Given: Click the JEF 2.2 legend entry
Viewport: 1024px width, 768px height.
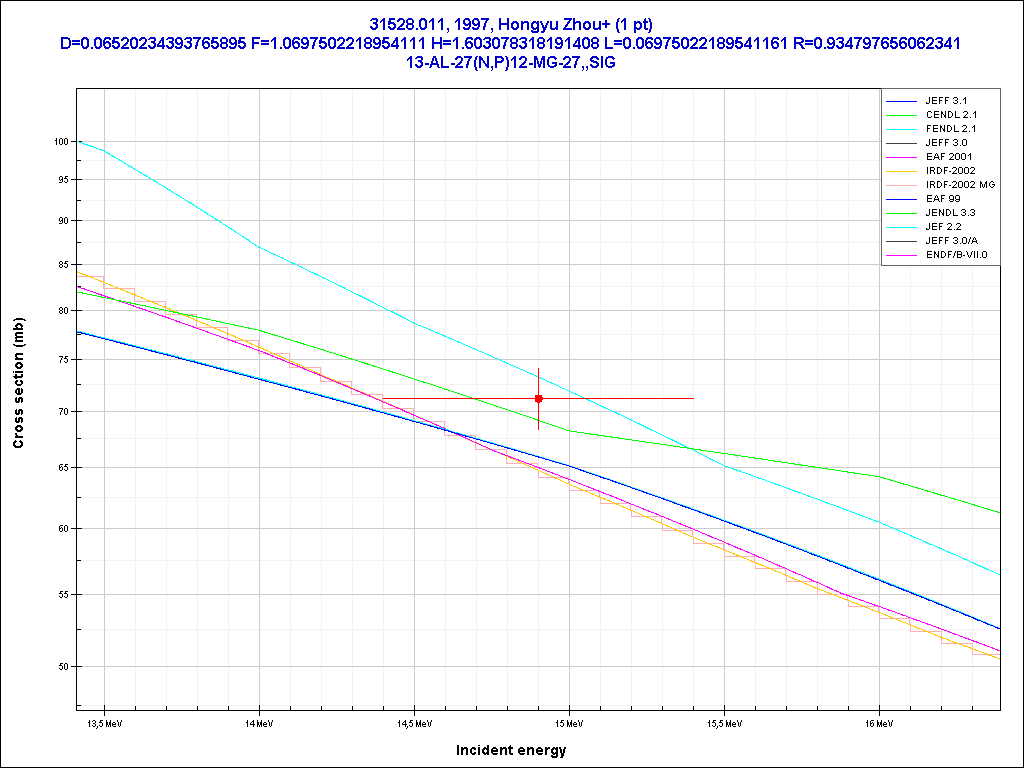Looking at the screenshot, I should [x=943, y=227].
